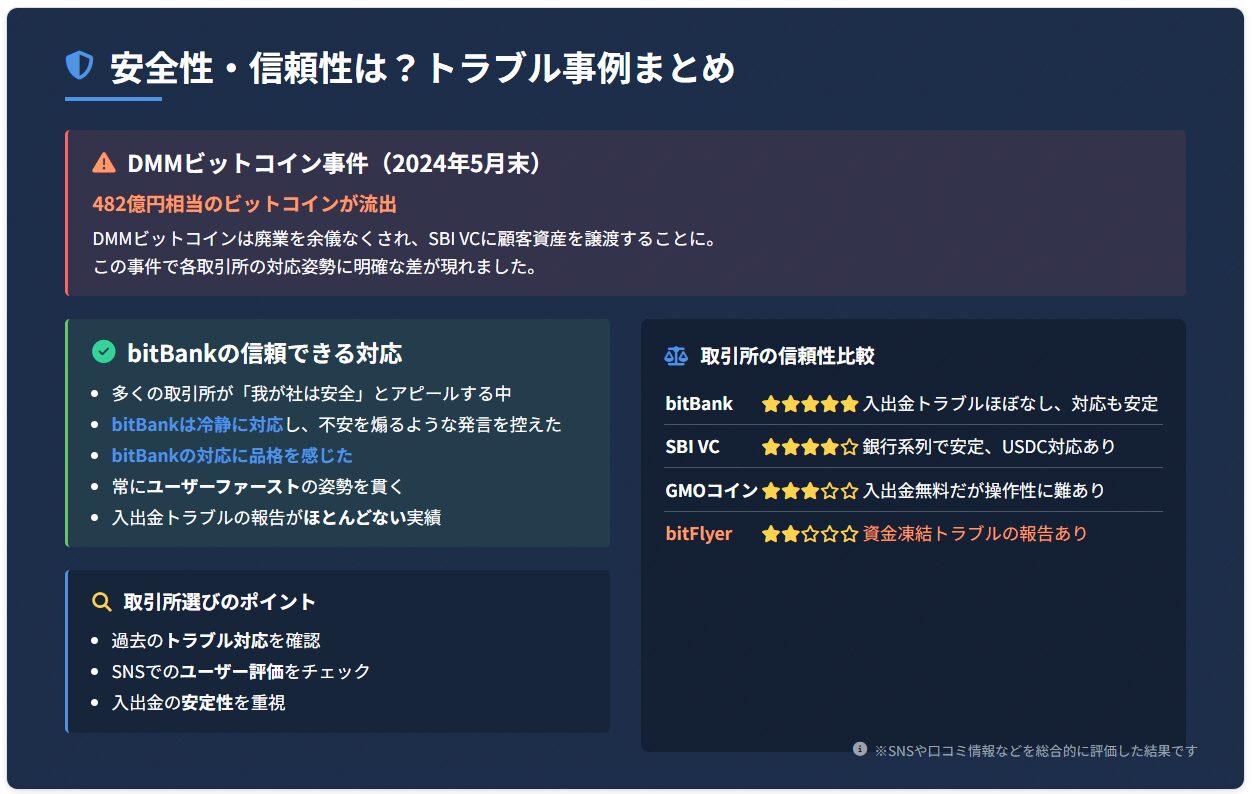Click the blue bitBankの対応に品格を感じた text
Screen dimensions: 1252x794
click(x=232, y=456)
